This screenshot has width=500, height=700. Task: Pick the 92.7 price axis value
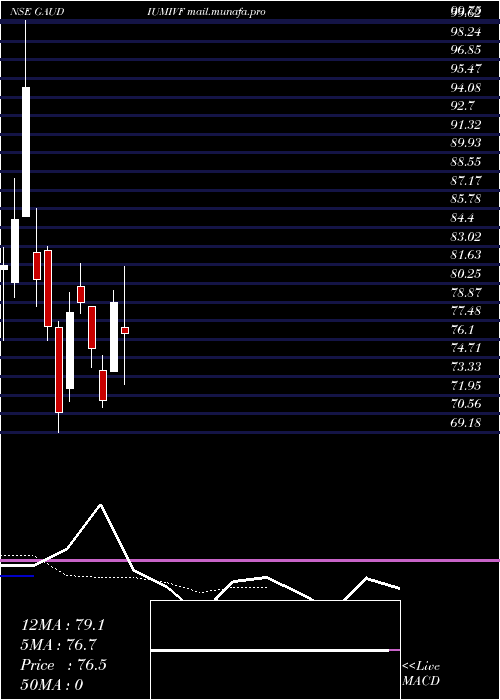(x=462, y=106)
